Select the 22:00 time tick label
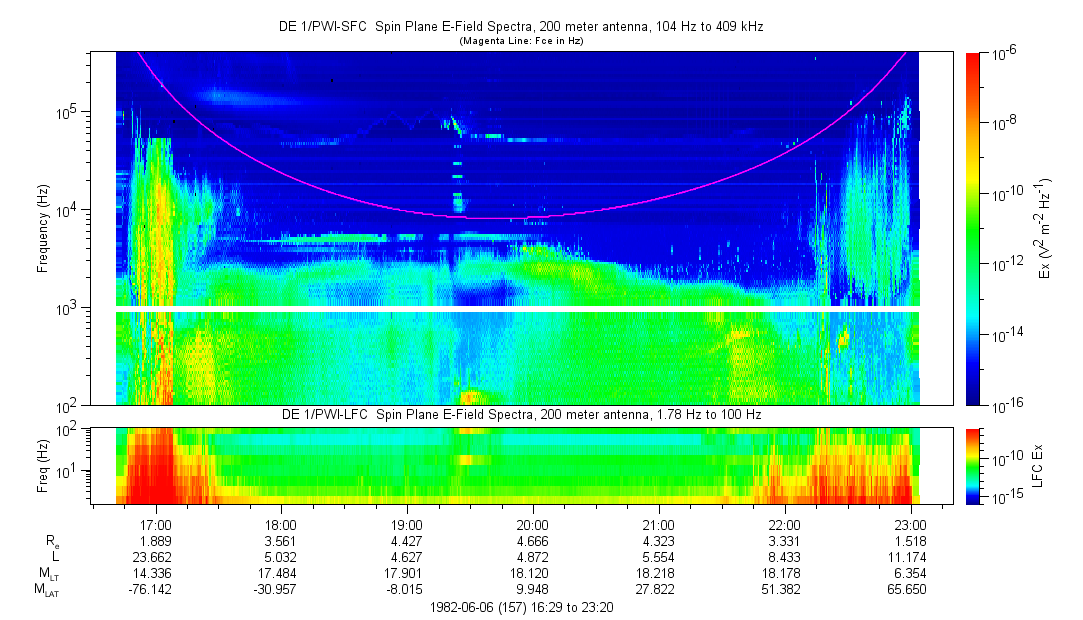Image resolution: width=1083 pixels, height=620 pixels. point(784,524)
